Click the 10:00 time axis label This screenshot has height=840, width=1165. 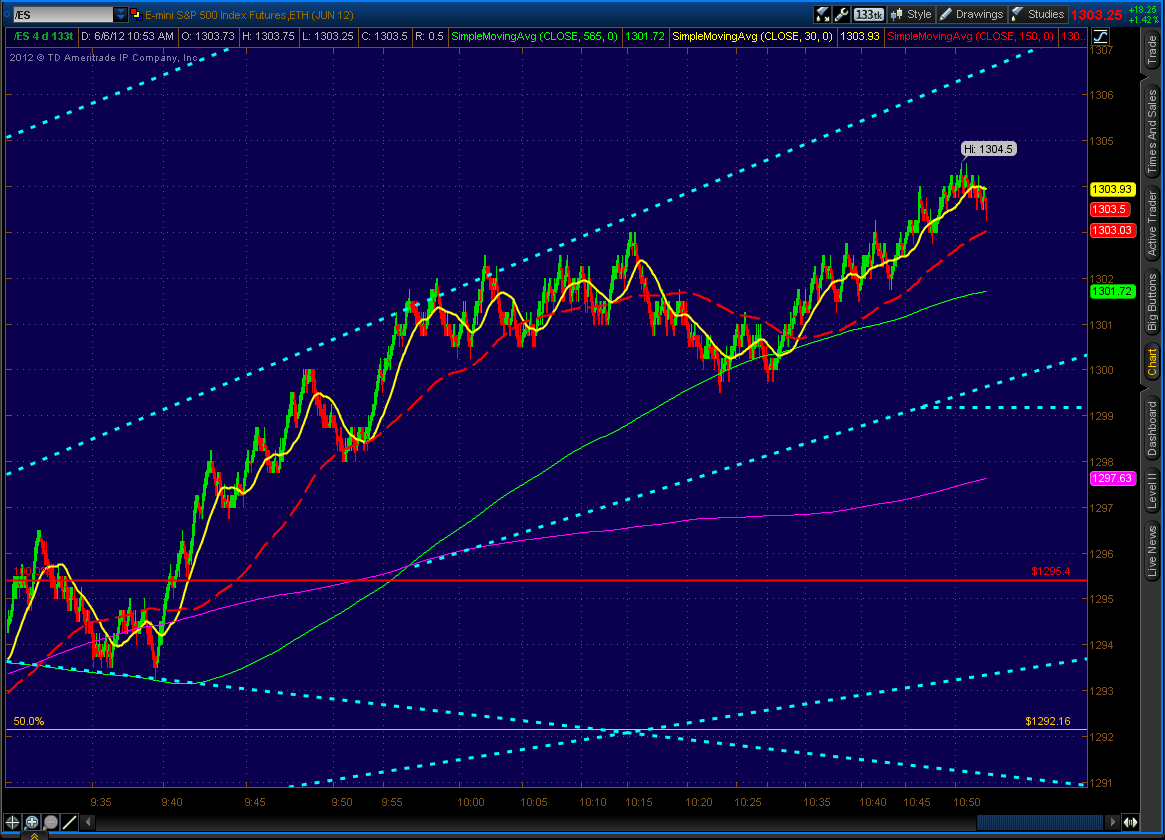point(471,802)
